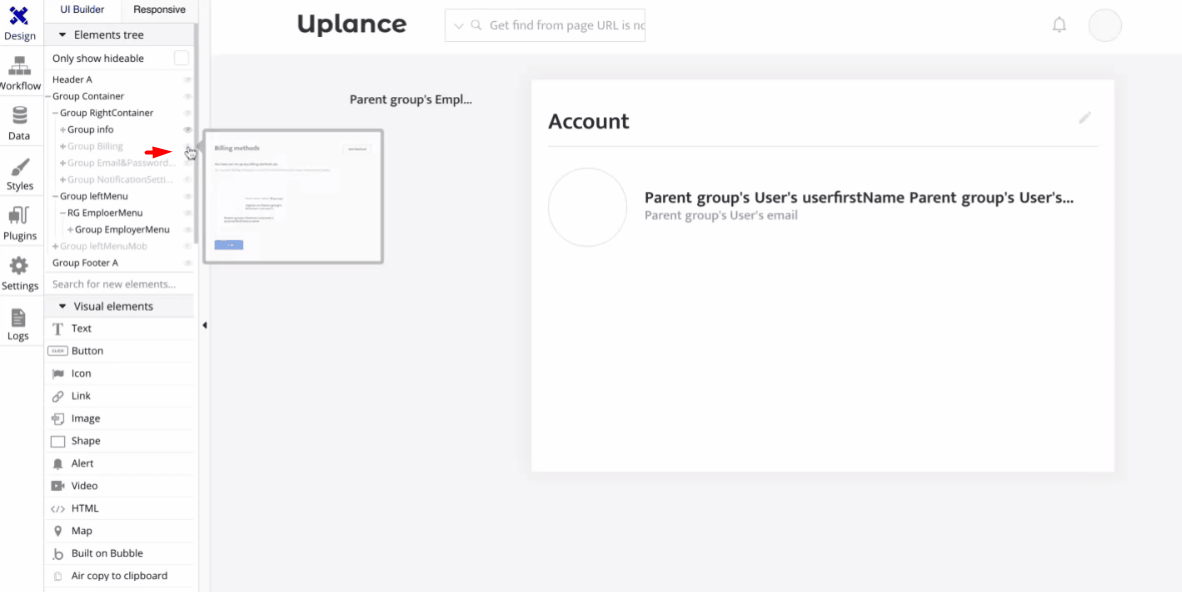This screenshot has width=1182, height=592.
Task: Open the Logs section
Action: point(19,324)
